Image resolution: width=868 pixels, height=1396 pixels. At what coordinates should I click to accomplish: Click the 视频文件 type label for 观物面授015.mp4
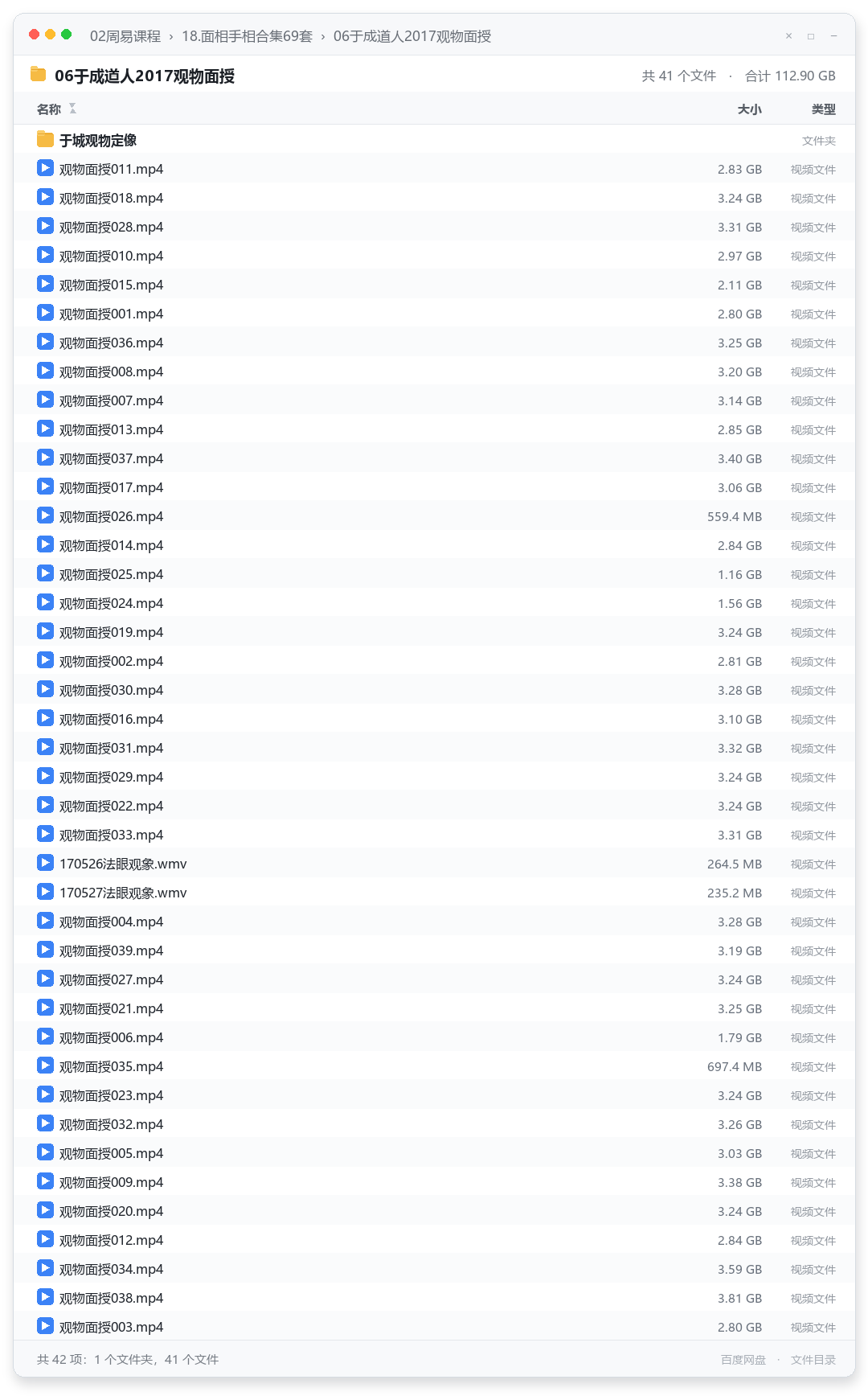[x=813, y=285]
